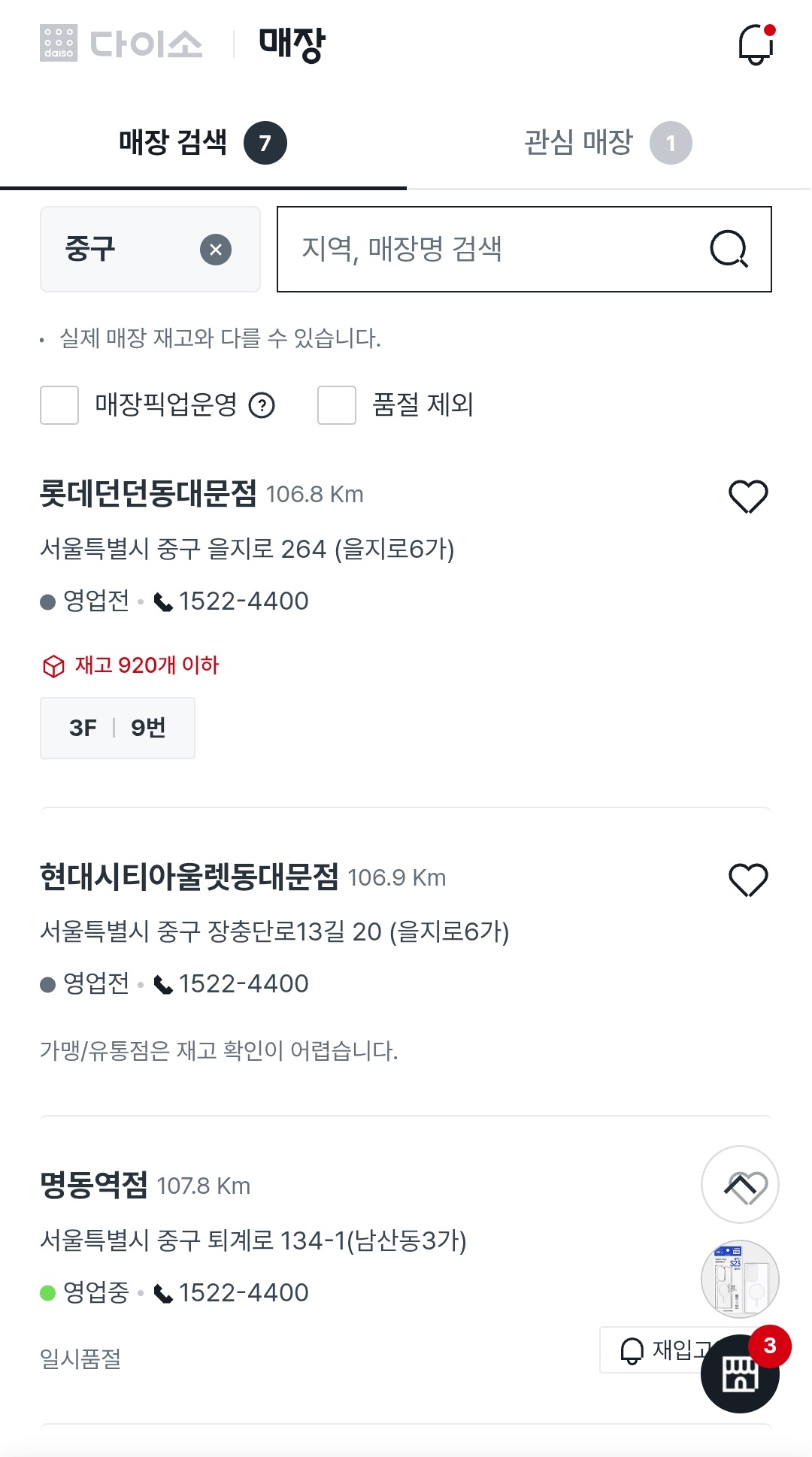The image size is (812, 1457).
Task: Check the 품절 제외 checkbox
Action: pos(337,405)
